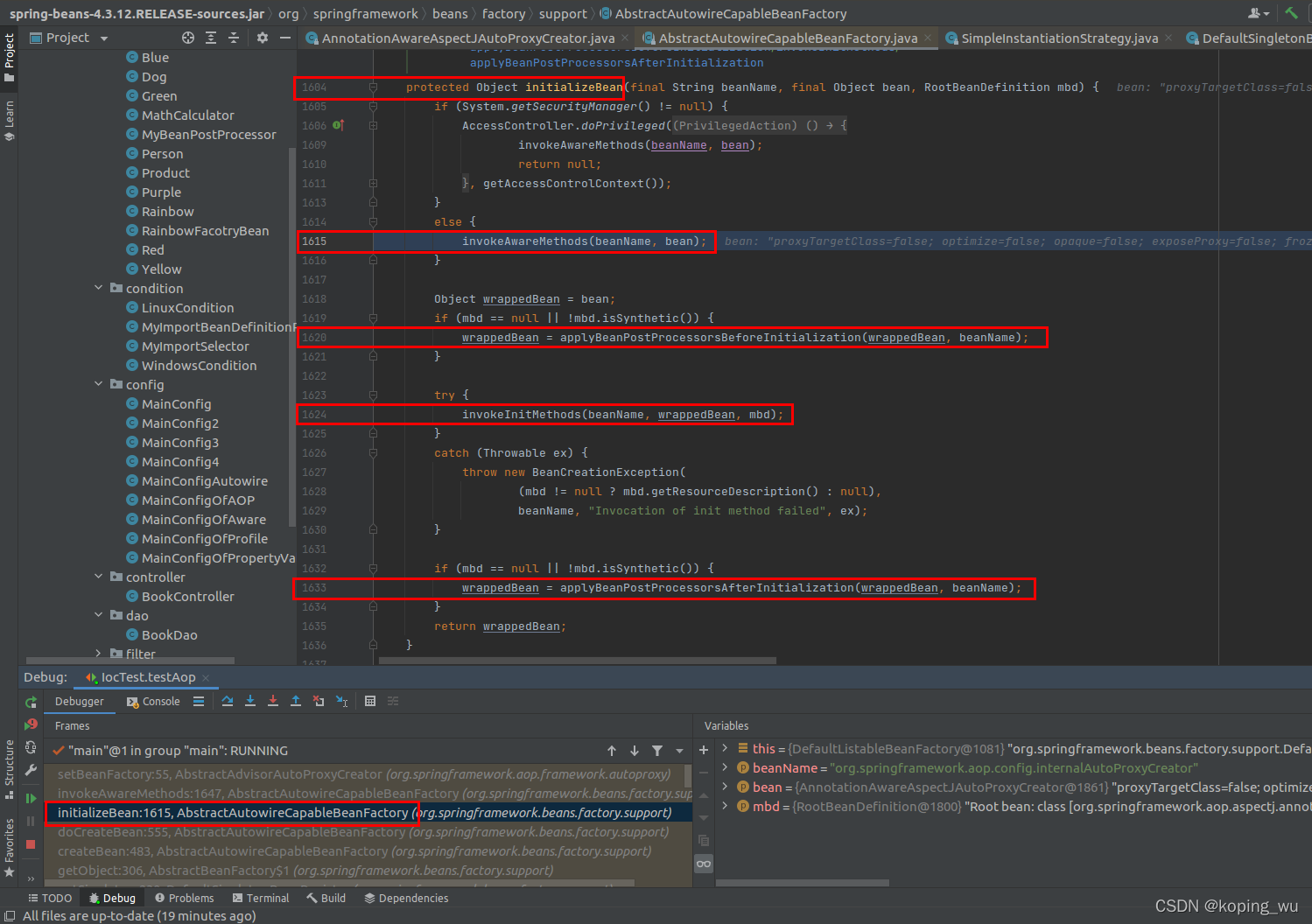Open the TODO tool window

(x=50, y=898)
